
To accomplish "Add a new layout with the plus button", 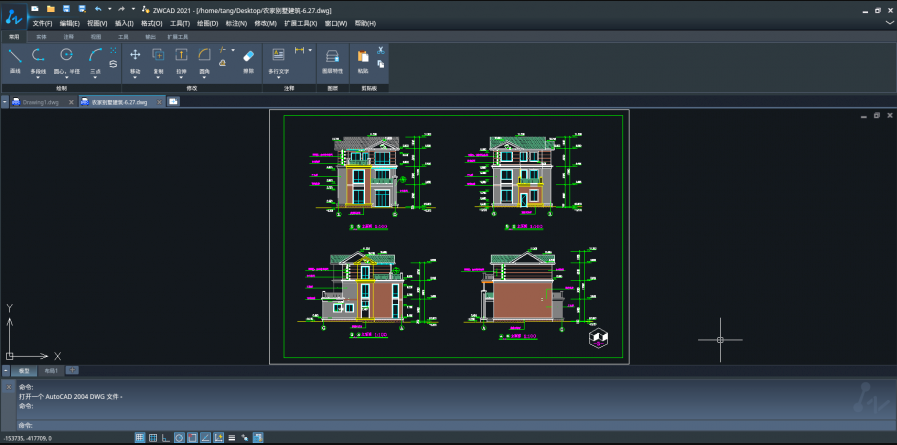I will pyautogui.click(x=72, y=370).
